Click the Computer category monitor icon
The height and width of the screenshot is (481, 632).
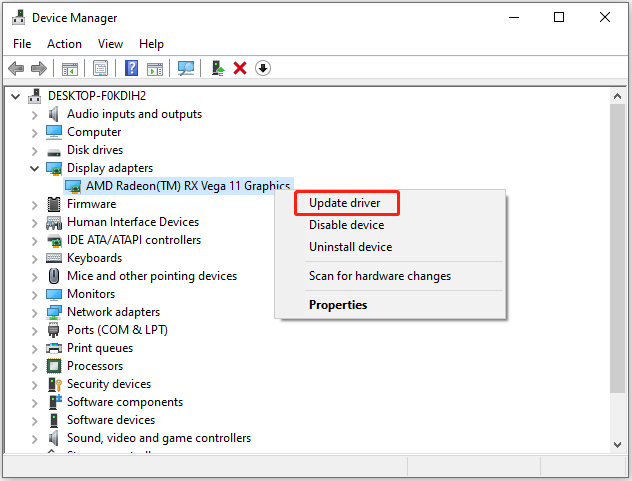[54, 132]
